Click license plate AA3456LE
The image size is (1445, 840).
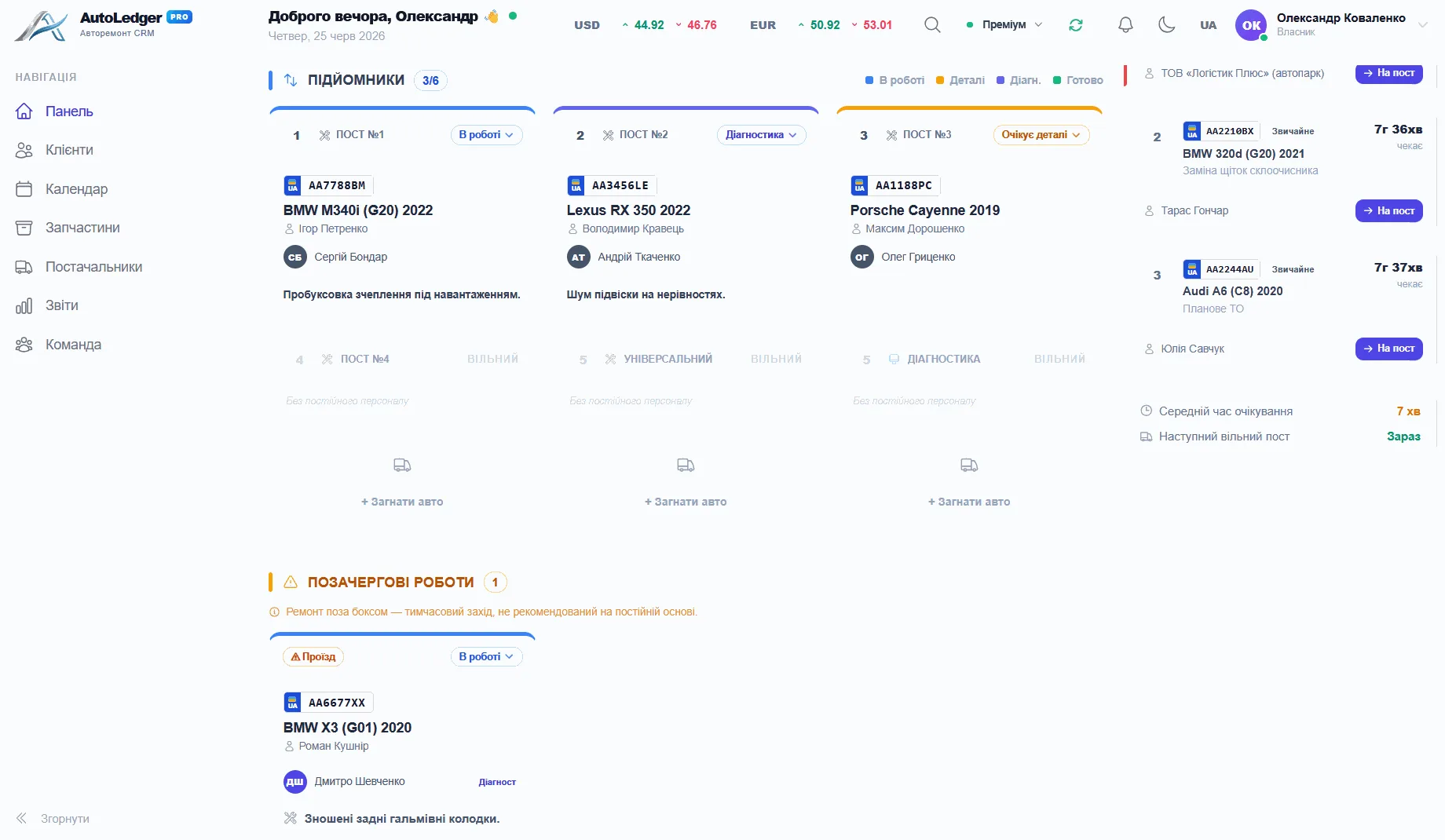click(612, 186)
